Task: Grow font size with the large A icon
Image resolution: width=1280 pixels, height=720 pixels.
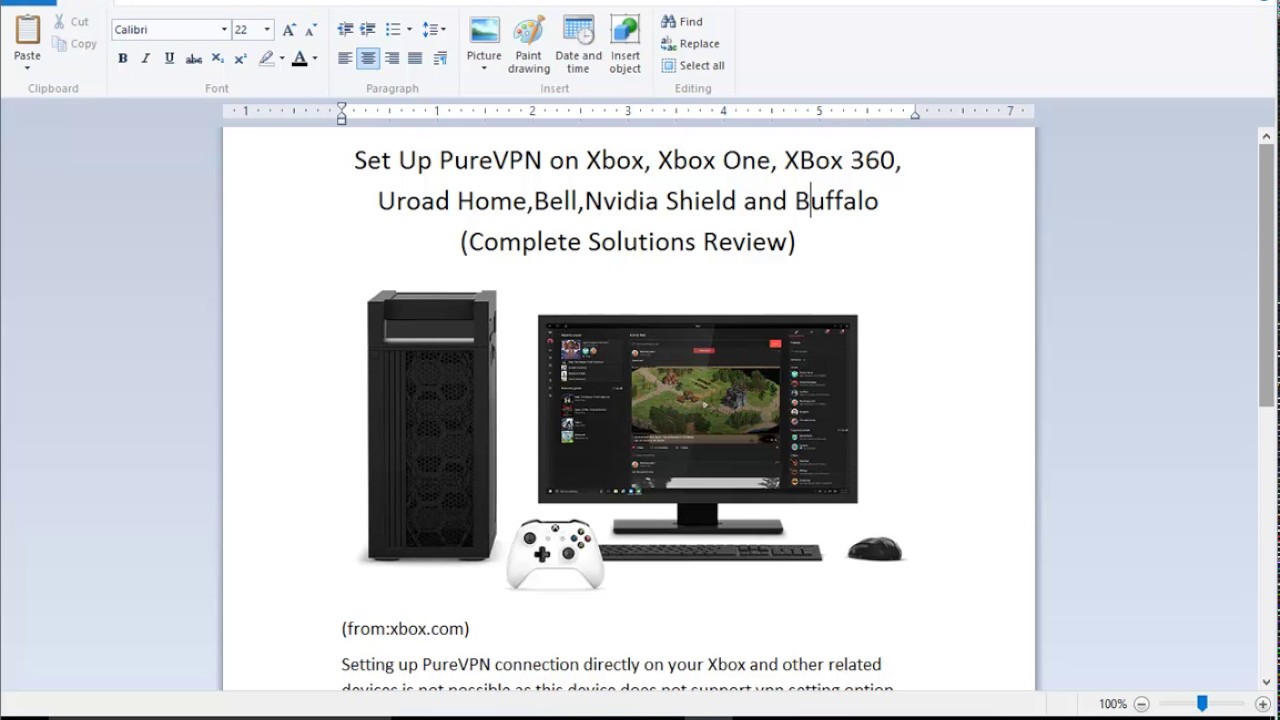Action: tap(289, 30)
